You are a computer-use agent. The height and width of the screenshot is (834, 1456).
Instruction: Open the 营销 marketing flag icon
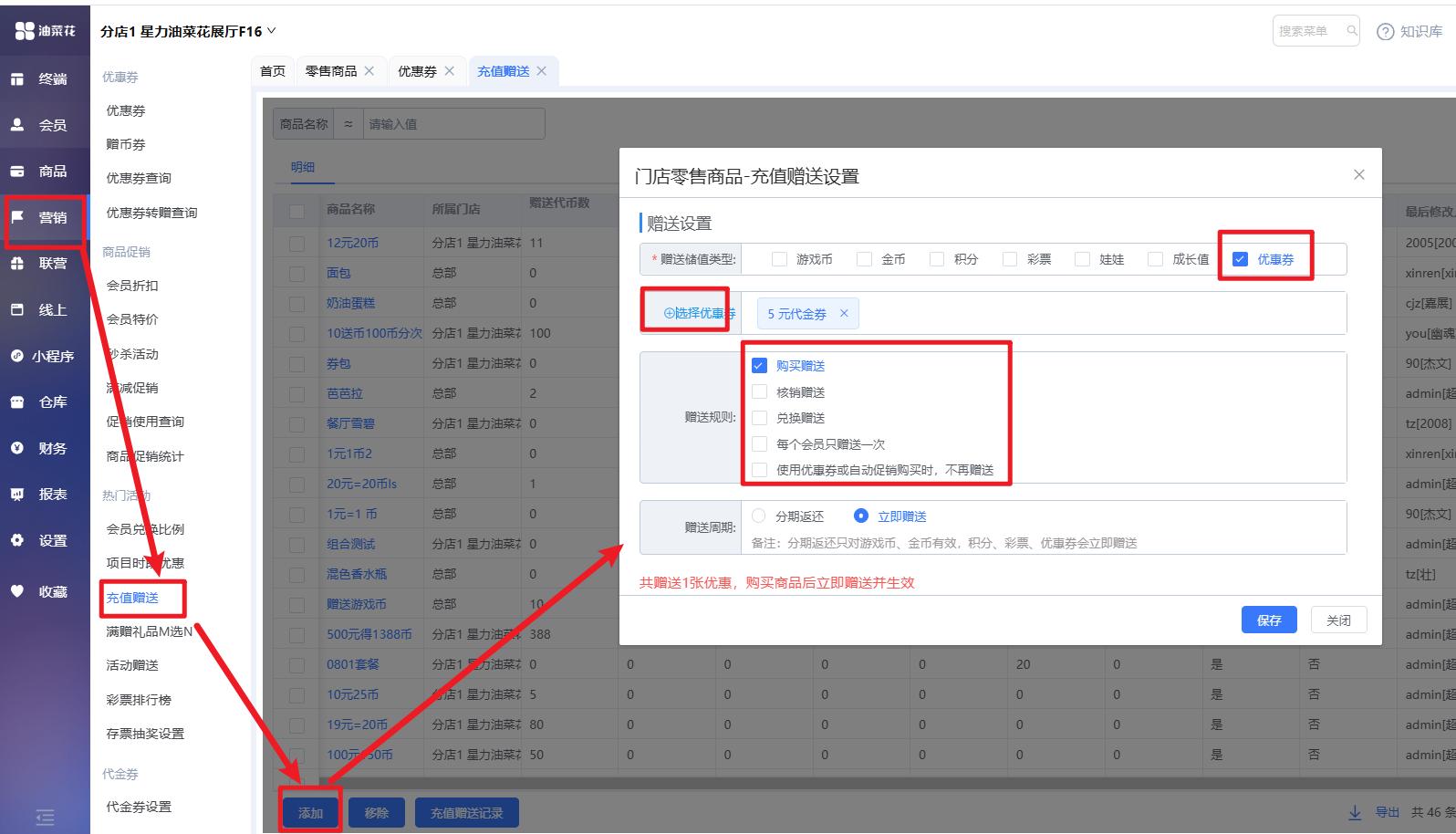click(17, 217)
